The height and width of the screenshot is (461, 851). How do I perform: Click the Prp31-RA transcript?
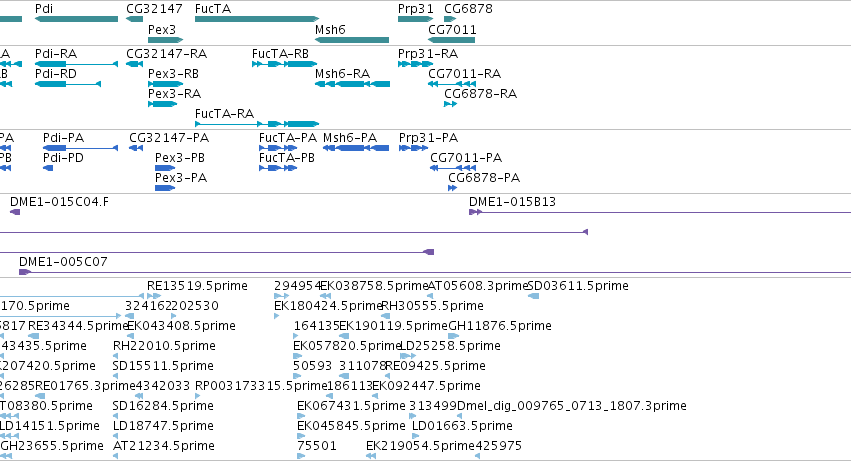415,64
